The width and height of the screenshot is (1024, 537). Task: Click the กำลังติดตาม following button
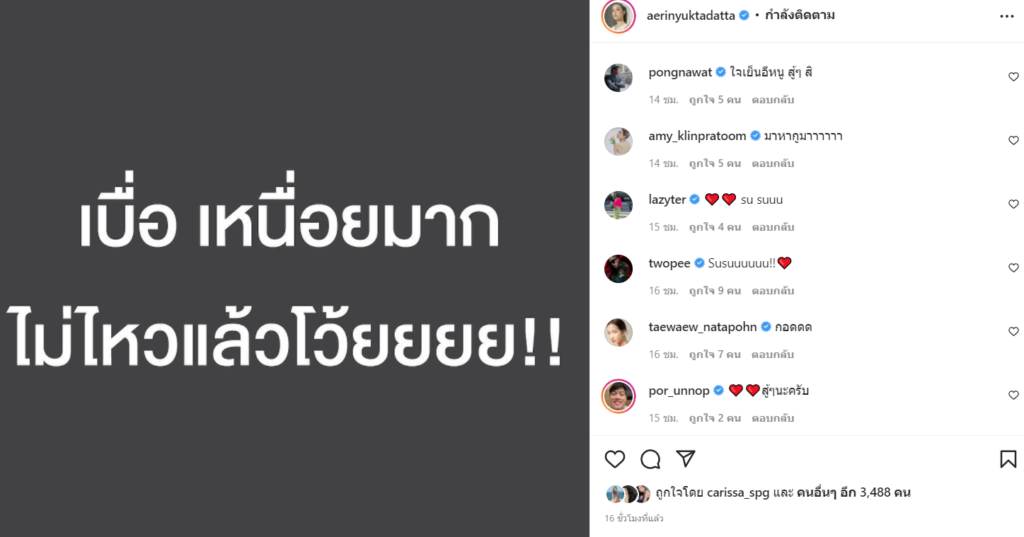(799, 15)
